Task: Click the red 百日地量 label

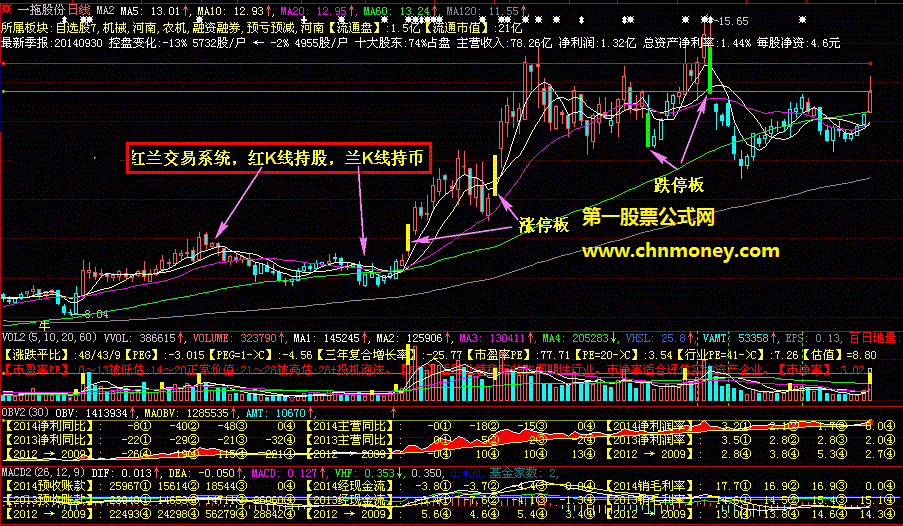Action: point(873,338)
